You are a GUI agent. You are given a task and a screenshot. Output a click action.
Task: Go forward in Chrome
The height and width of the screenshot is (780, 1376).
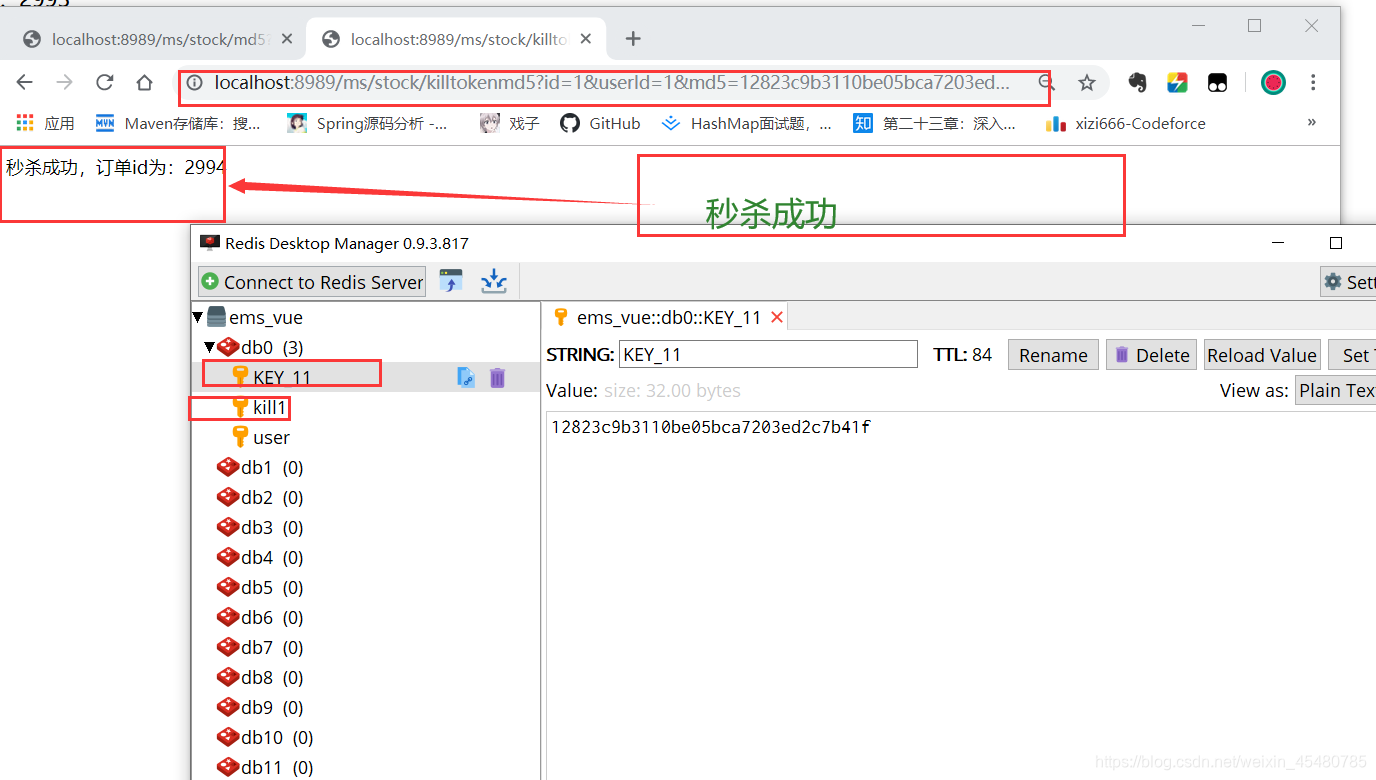[x=65, y=82]
